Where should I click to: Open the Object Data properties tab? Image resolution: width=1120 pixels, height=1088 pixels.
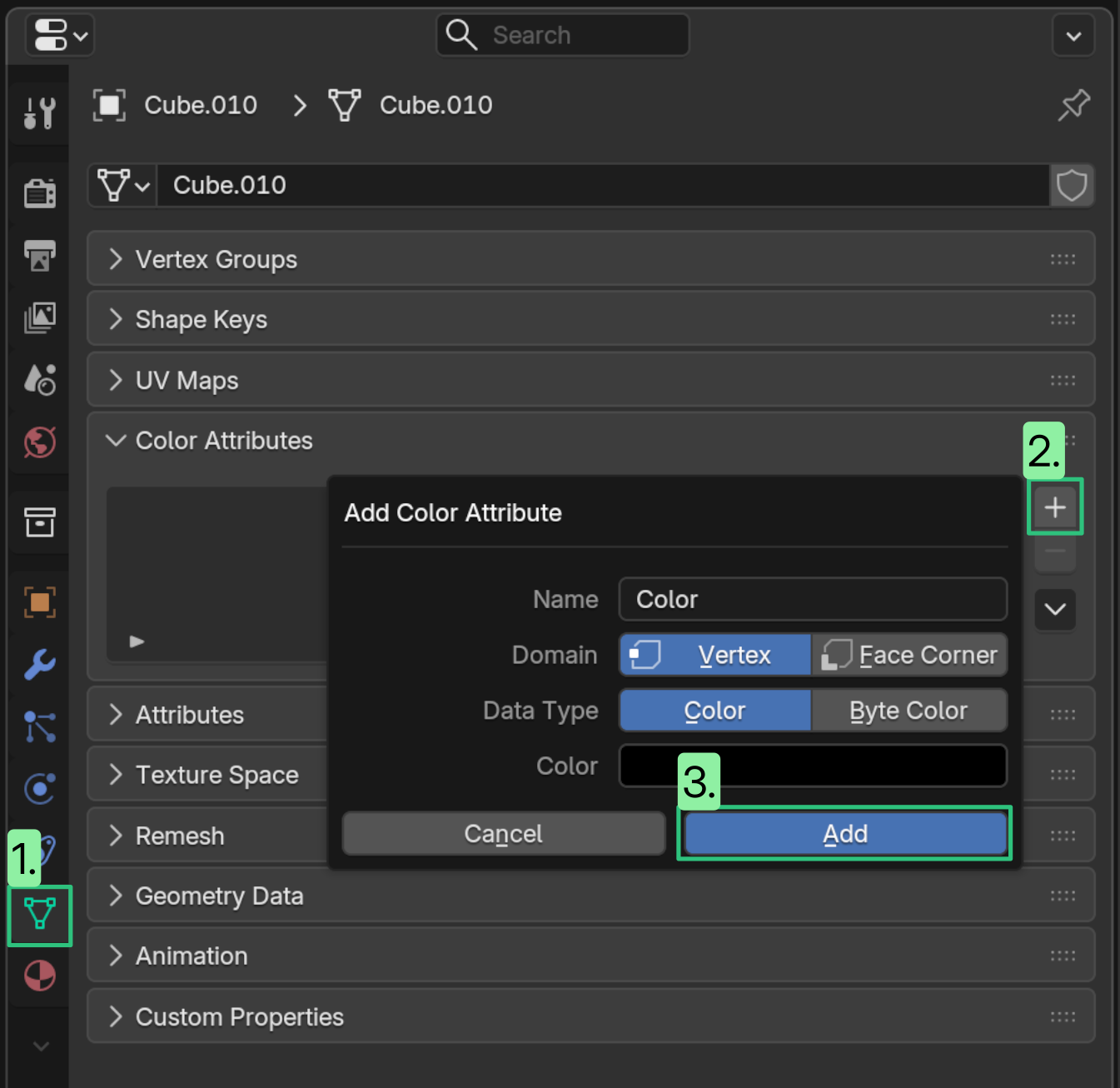point(39,915)
